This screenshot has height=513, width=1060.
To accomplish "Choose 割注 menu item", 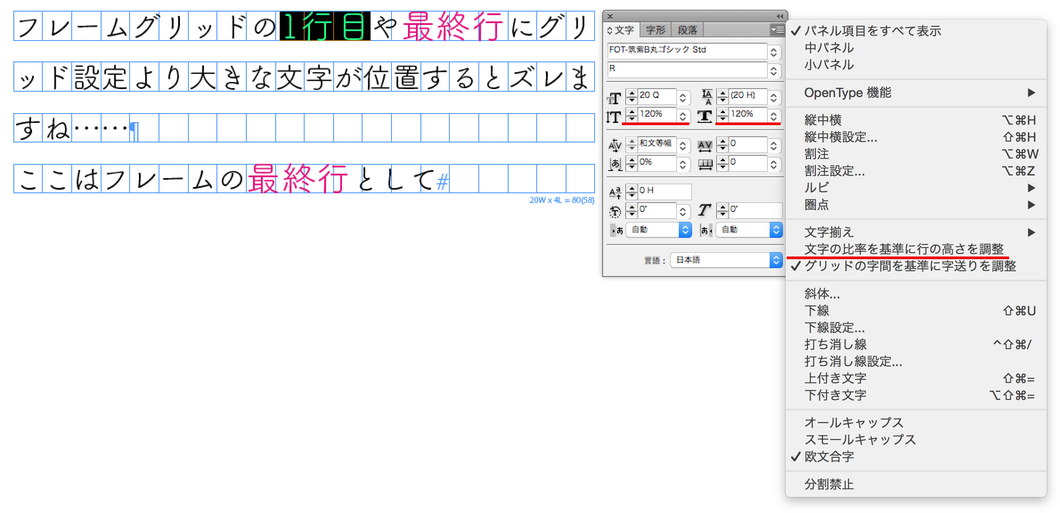I will click(x=915, y=154).
